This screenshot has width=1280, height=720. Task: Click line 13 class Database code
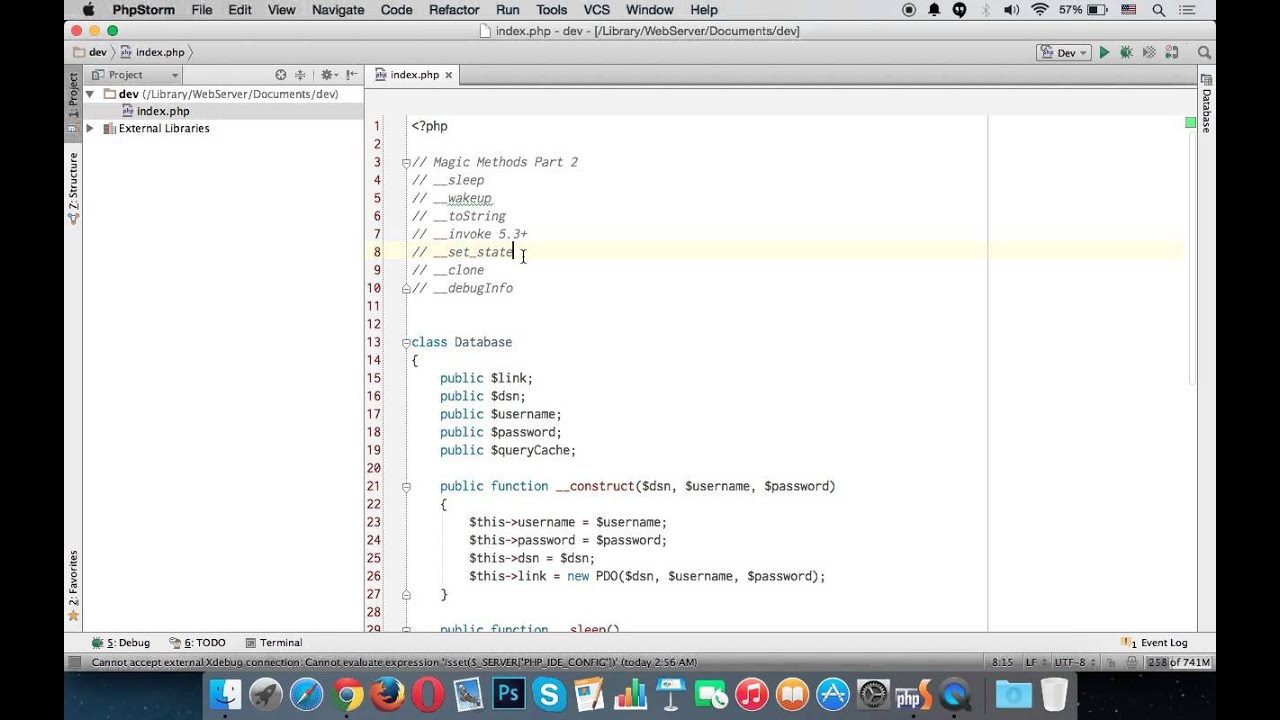(x=461, y=342)
